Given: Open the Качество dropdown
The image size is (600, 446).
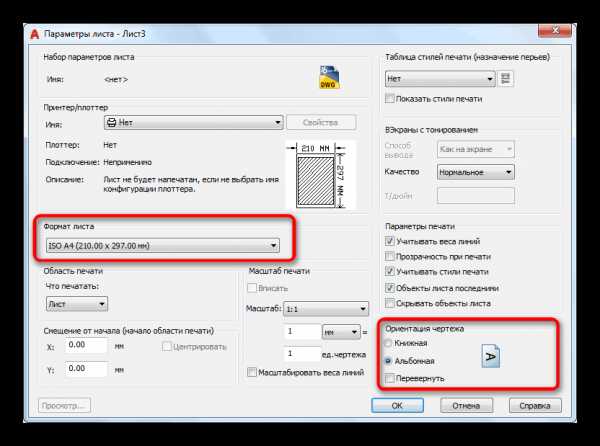Looking at the screenshot, I should click(x=476, y=172).
